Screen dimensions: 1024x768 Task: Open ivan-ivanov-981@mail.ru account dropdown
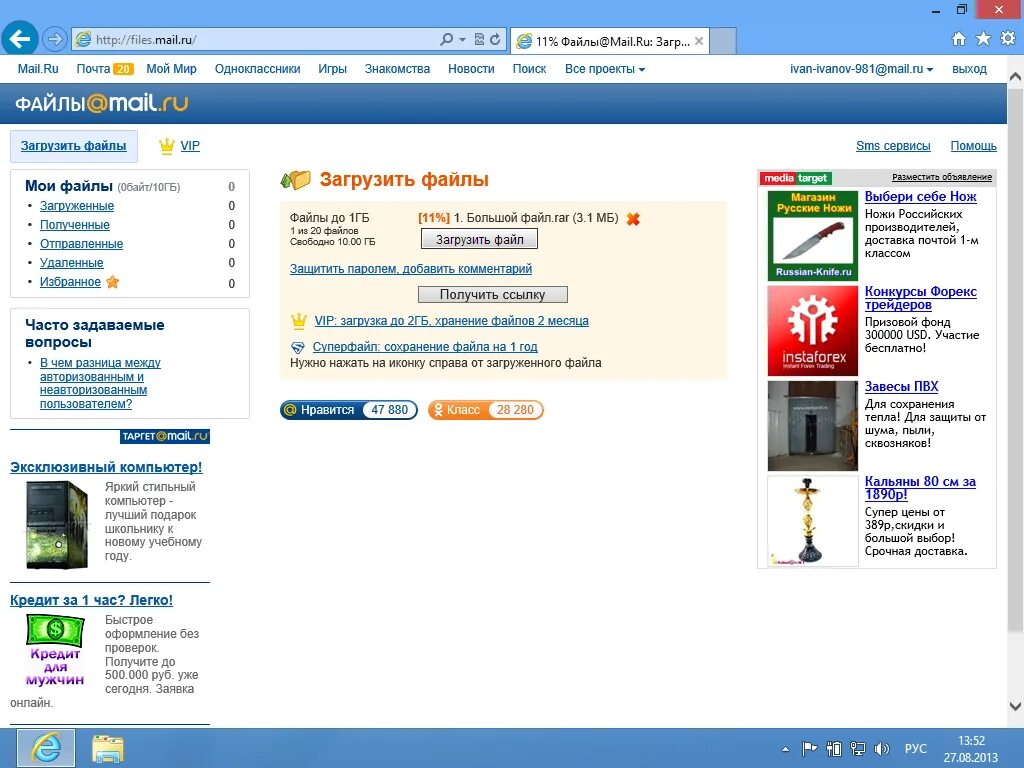[x=861, y=69]
